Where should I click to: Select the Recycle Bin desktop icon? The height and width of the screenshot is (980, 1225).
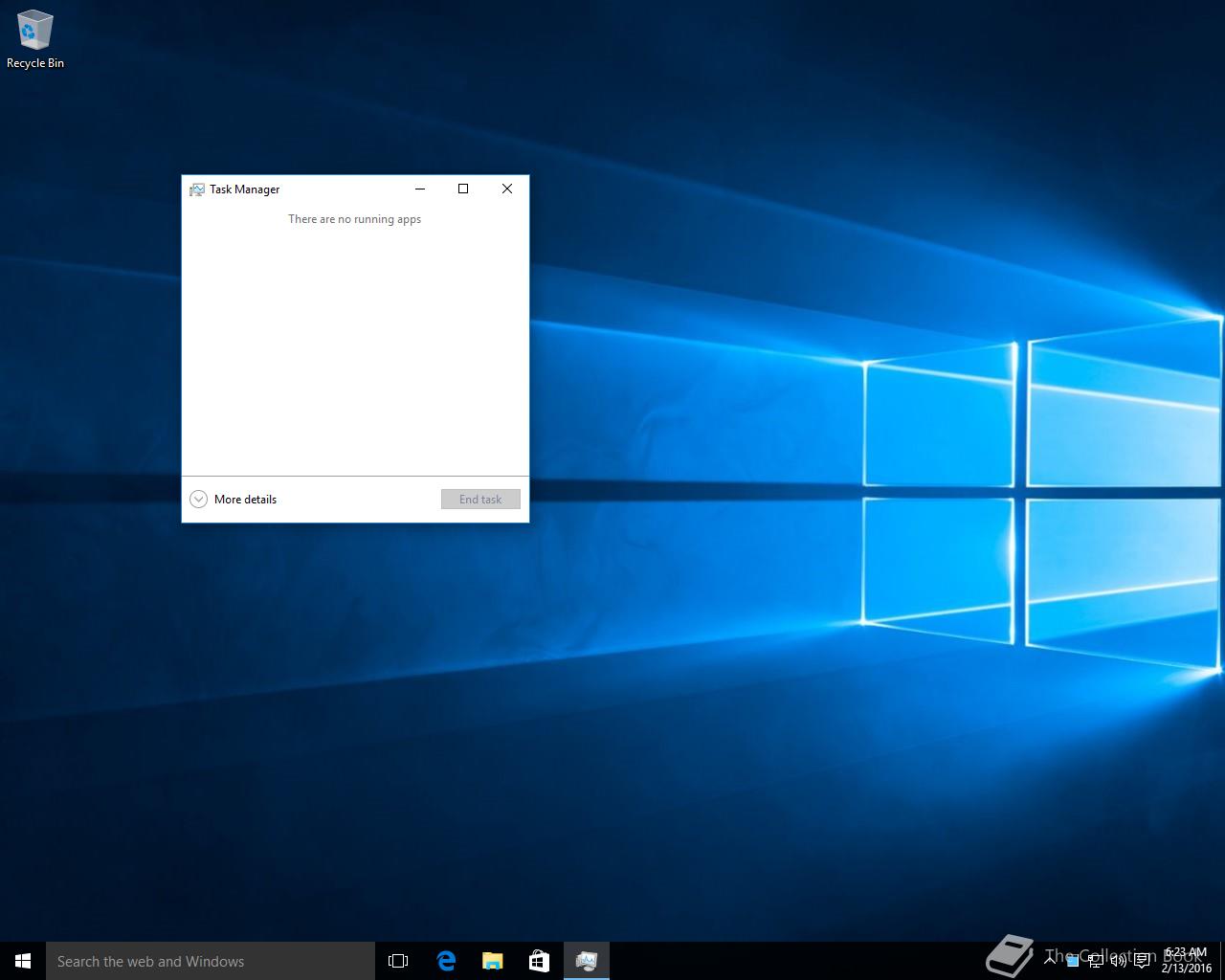[35, 39]
